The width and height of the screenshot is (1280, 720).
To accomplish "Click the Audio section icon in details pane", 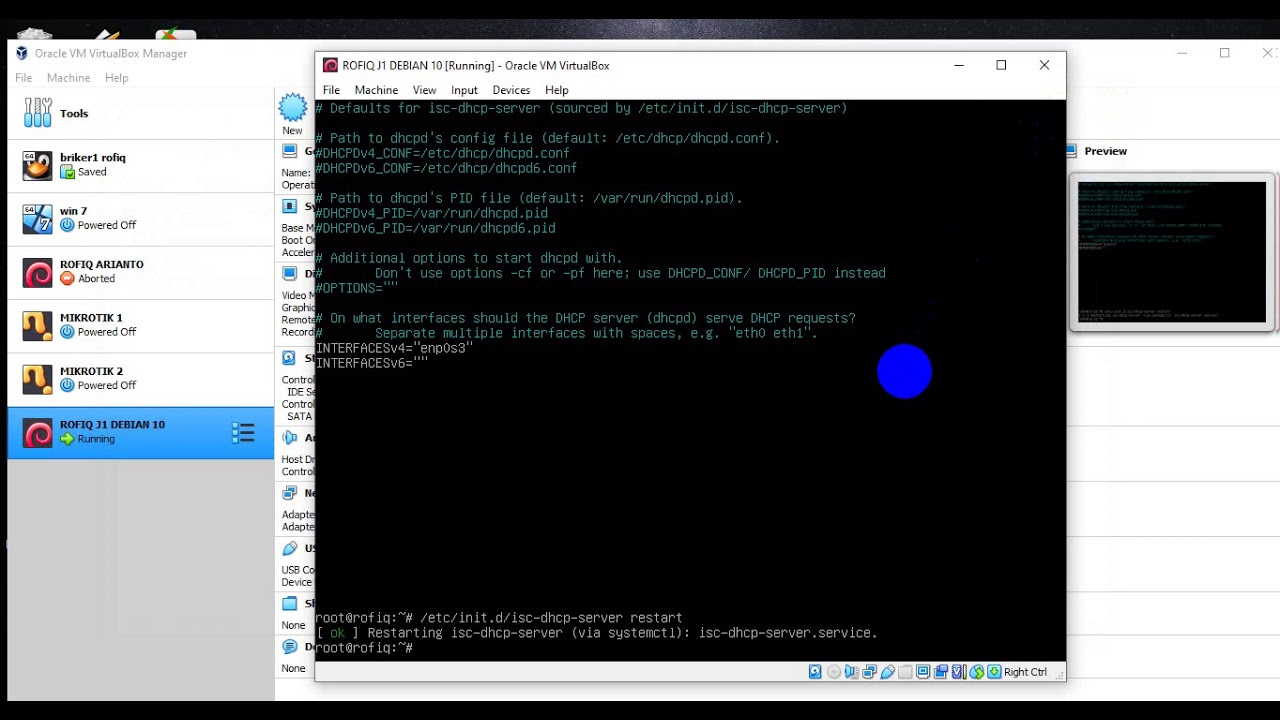I will click(289, 437).
